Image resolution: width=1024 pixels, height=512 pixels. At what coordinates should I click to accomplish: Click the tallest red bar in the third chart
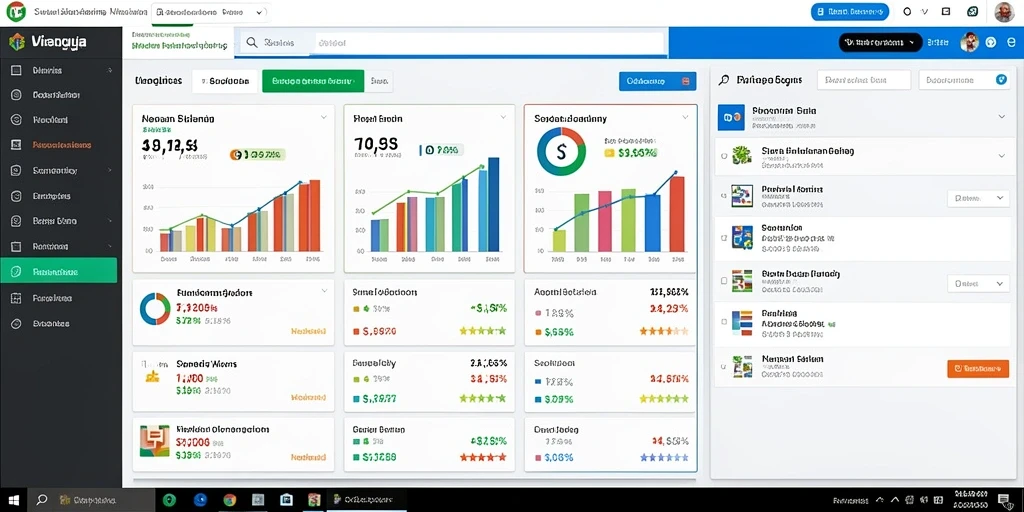point(677,214)
